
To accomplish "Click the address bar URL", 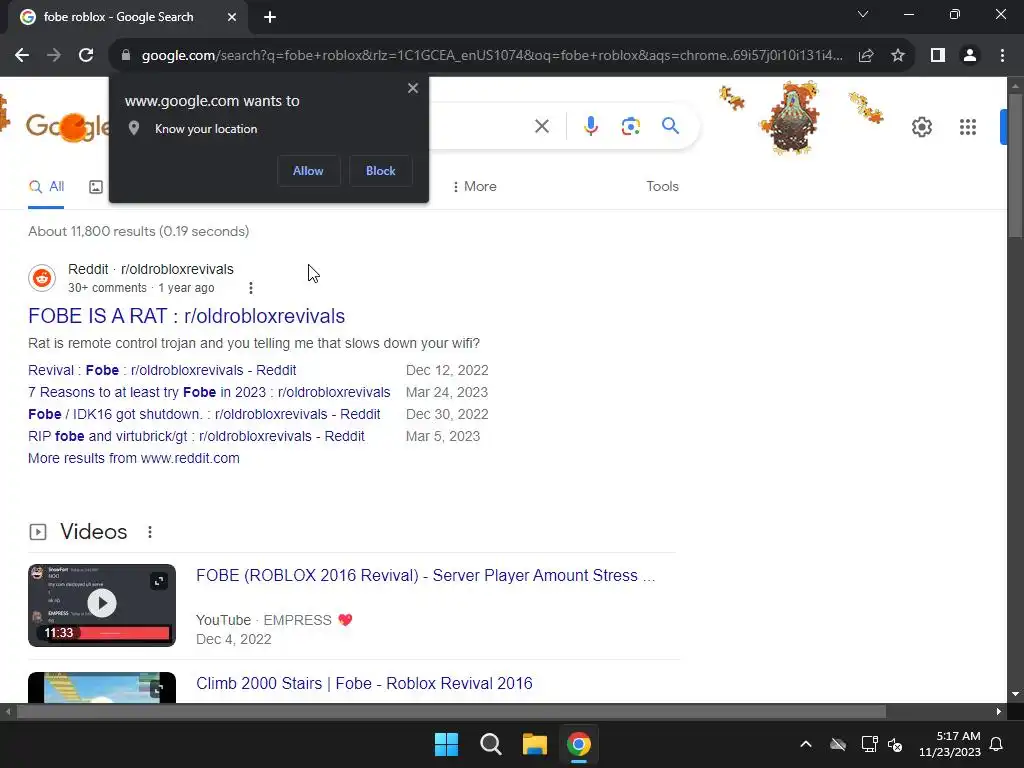I will [491, 56].
